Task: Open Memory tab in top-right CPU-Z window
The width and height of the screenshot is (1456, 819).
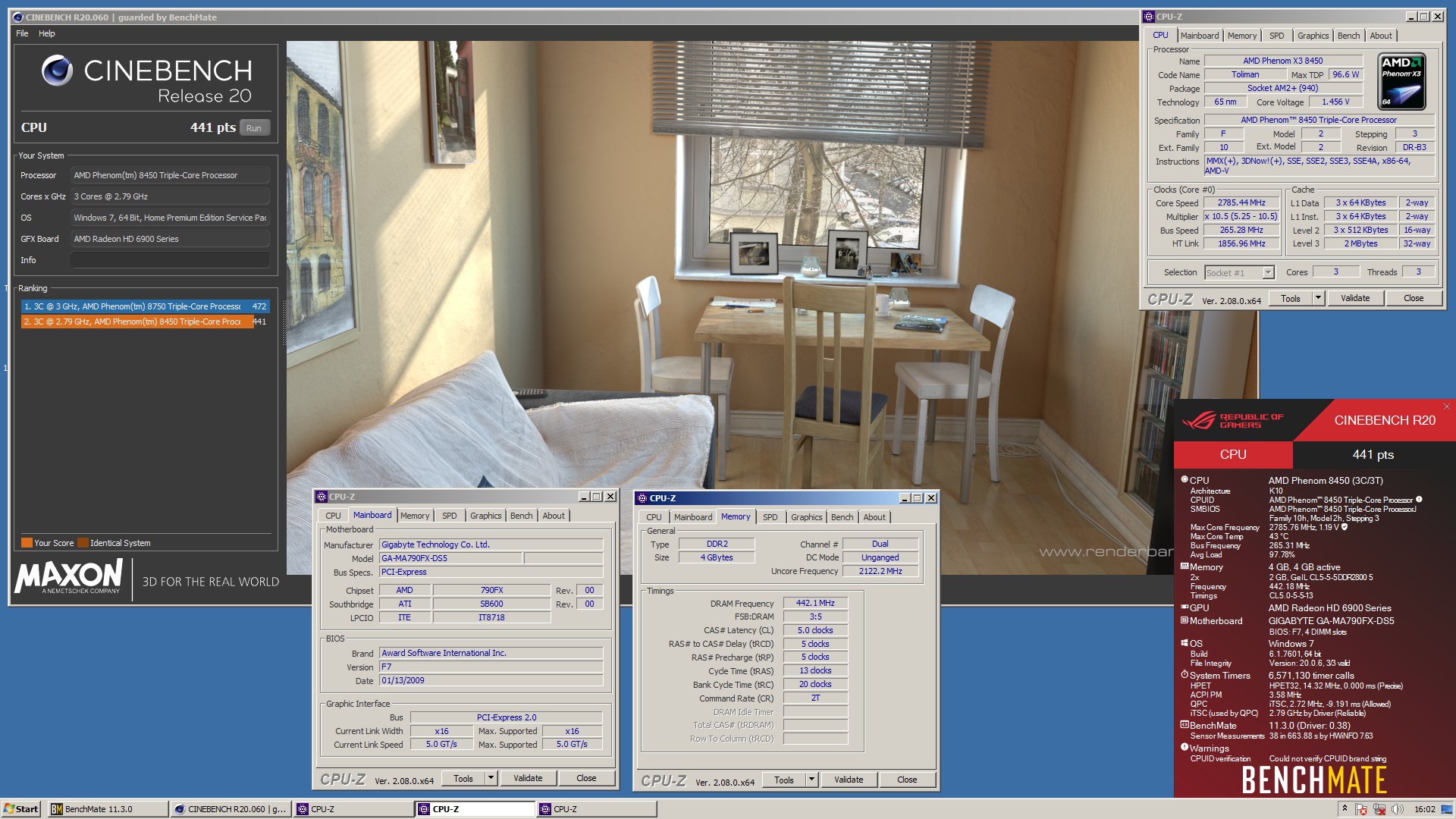Action: (x=1241, y=36)
